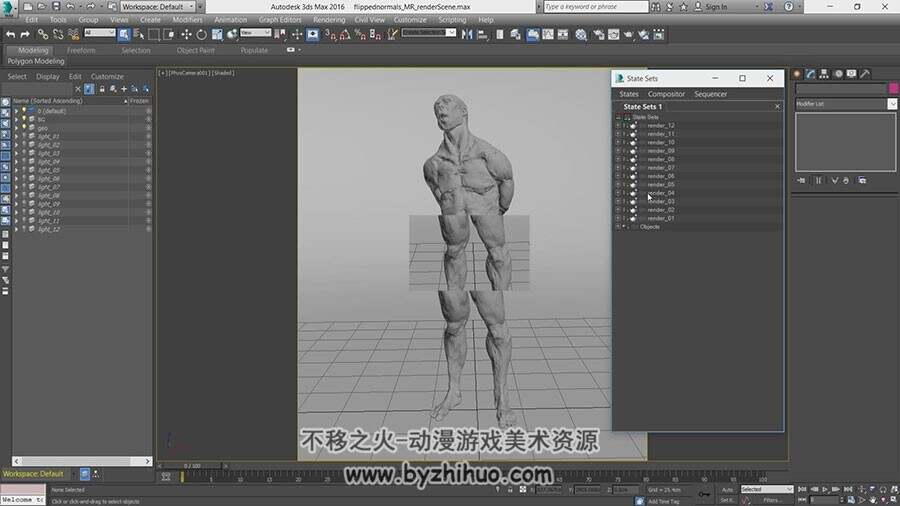Click the help keyword search field

pos(595,7)
